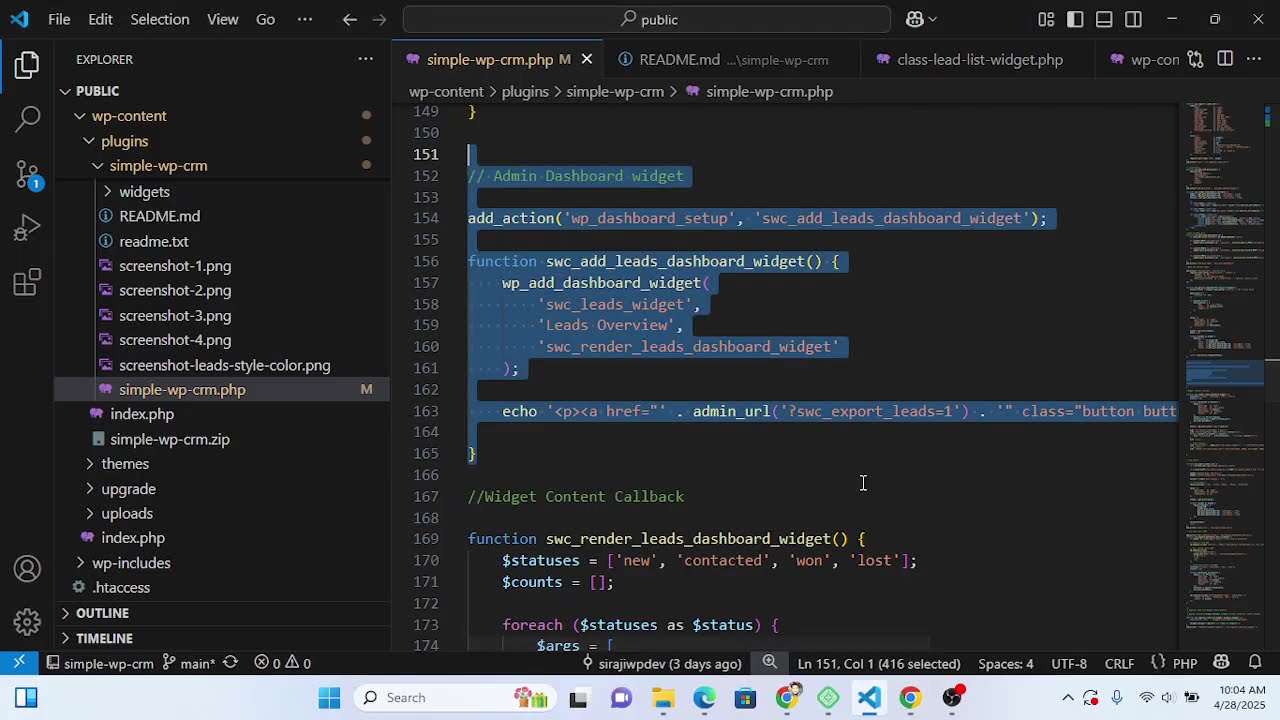Open notifications bell in status bar
Screen dimensions: 1280x720
[x=1255, y=663]
